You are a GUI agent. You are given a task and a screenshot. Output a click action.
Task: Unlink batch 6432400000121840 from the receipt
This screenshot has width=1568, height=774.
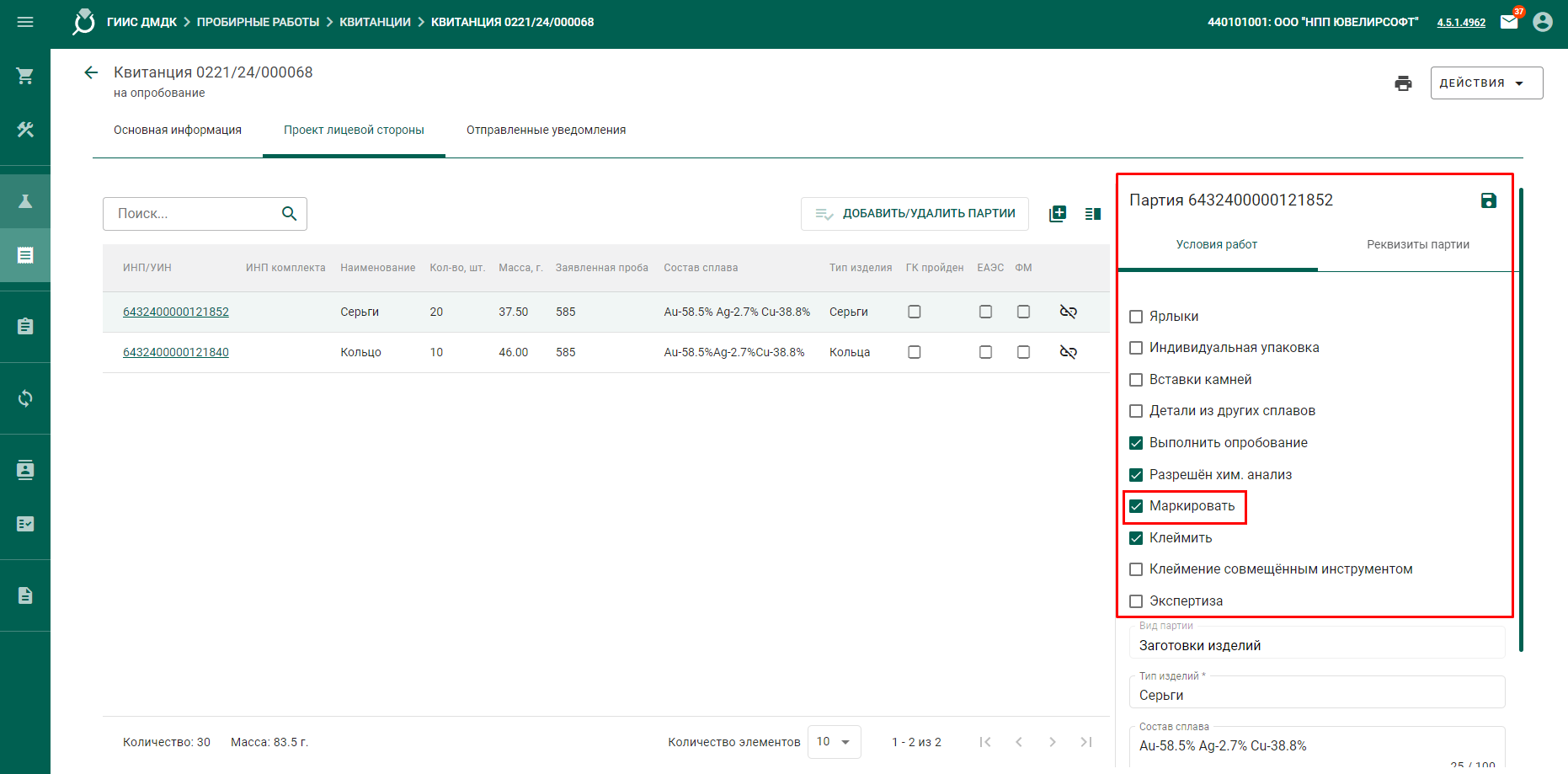pos(1069,352)
